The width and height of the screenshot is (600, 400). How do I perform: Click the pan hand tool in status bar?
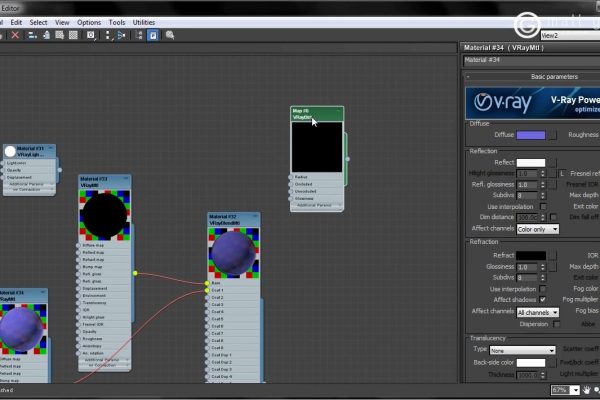[587, 390]
